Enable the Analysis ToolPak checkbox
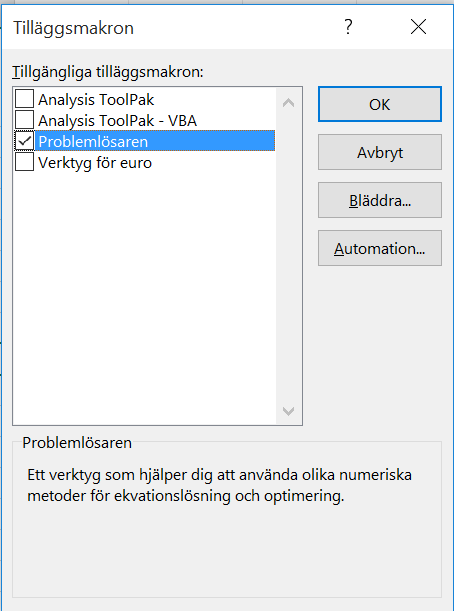 (25, 99)
